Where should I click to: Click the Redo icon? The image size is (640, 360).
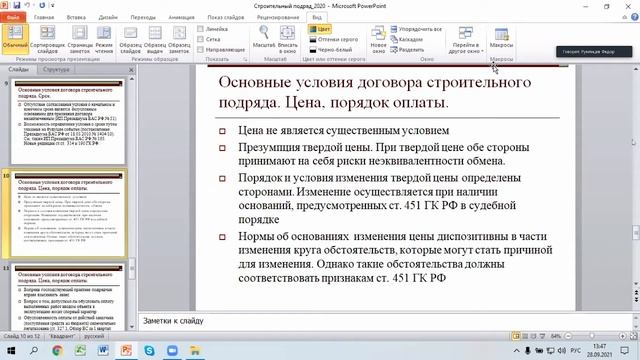pos(42,6)
